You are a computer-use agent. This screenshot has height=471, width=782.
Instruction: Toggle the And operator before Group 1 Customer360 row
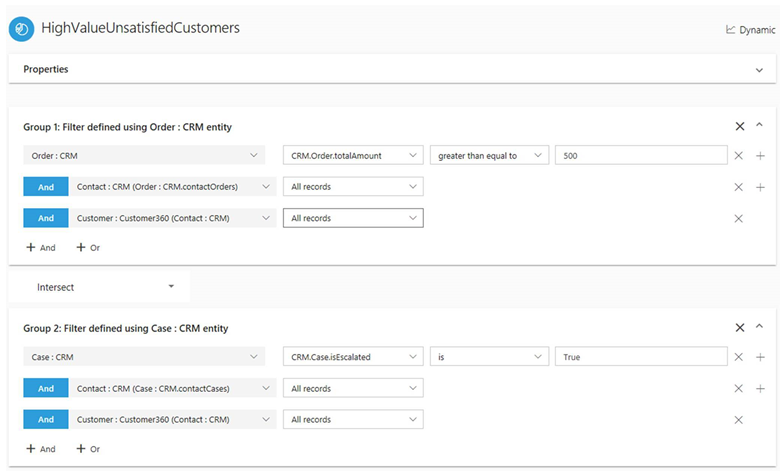pyautogui.click(x=46, y=218)
